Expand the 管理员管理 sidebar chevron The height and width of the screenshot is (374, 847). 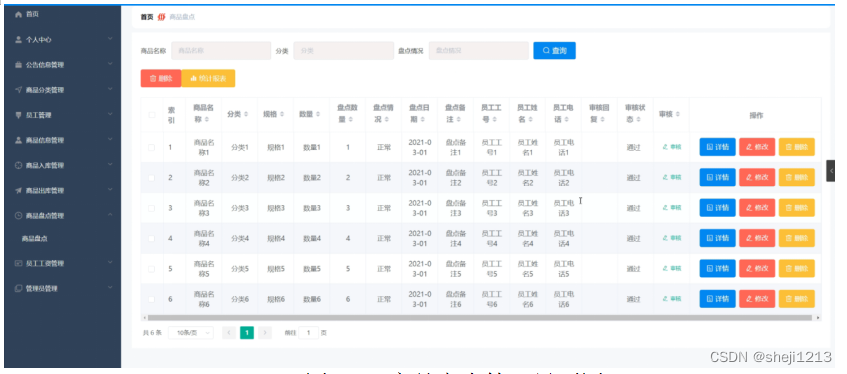tap(110, 288)
